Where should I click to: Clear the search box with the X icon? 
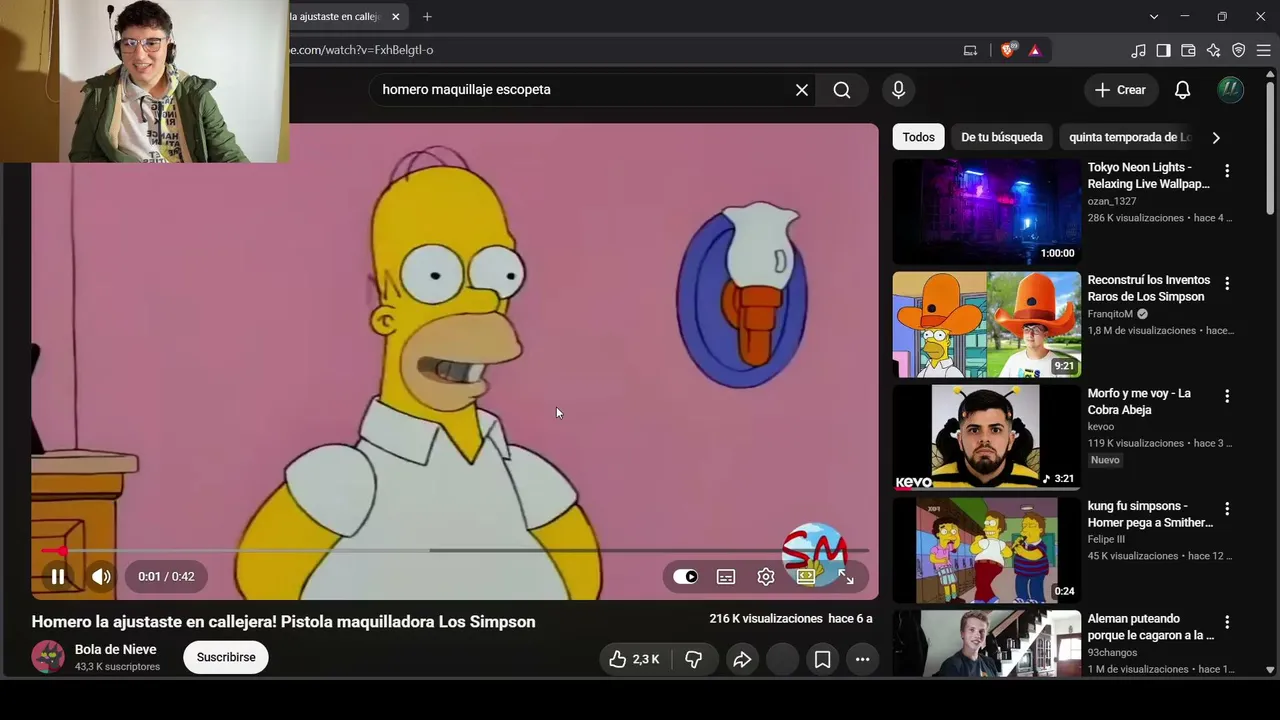802,90
